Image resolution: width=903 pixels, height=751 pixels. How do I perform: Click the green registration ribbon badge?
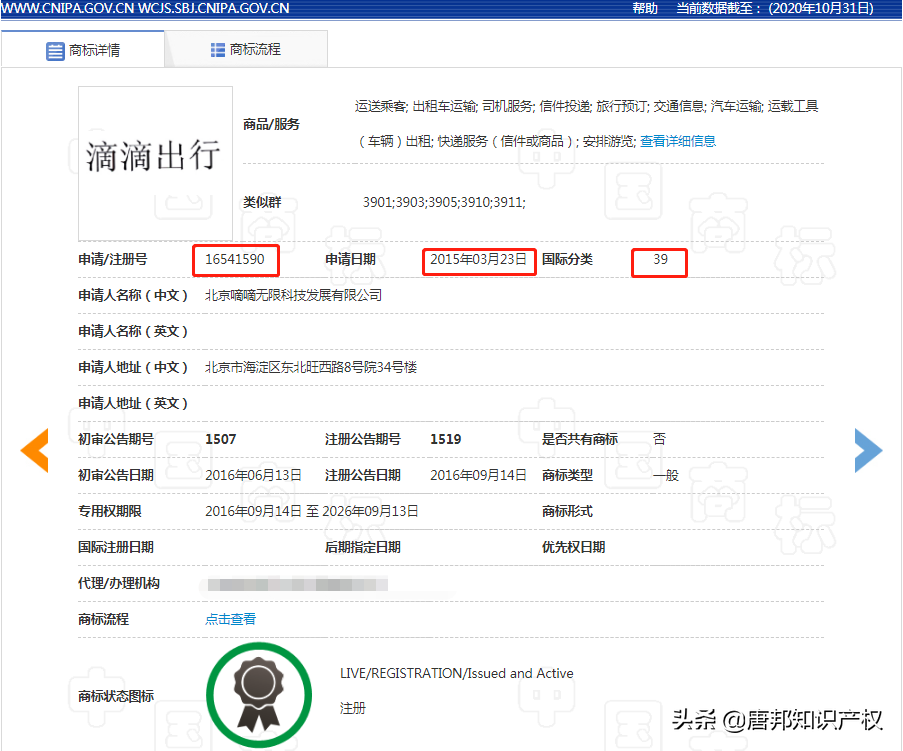point(258,694)
